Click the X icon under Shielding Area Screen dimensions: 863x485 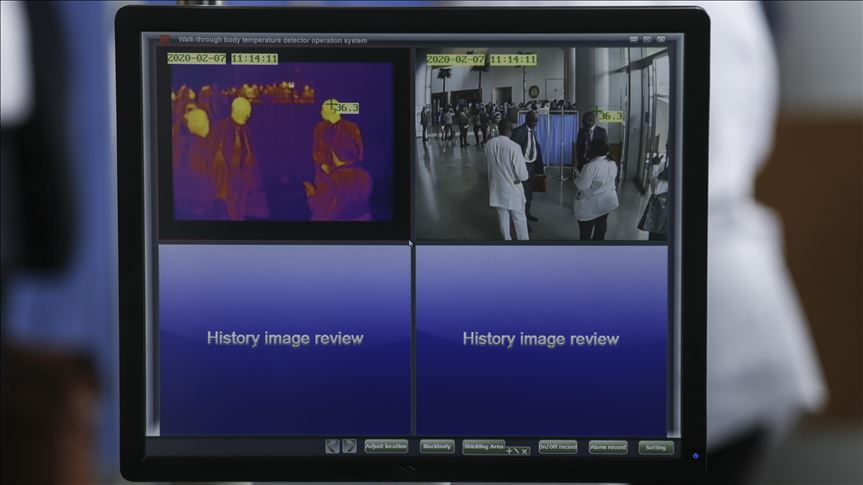pos(524,452)
